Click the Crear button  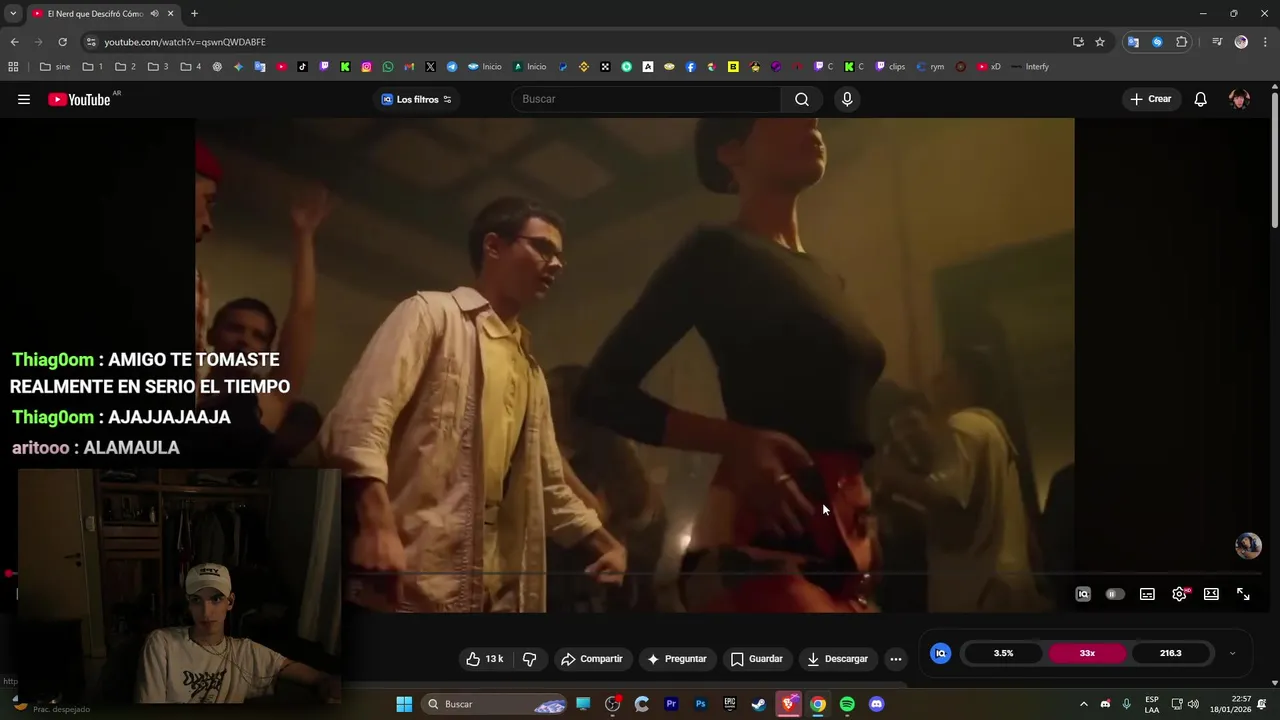click(1151, 99)
